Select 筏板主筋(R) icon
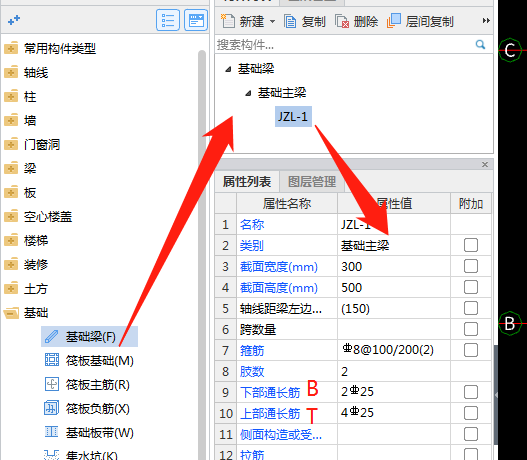Image resolution: width=527 pixels, height=460 pixels. pos(52,384)
